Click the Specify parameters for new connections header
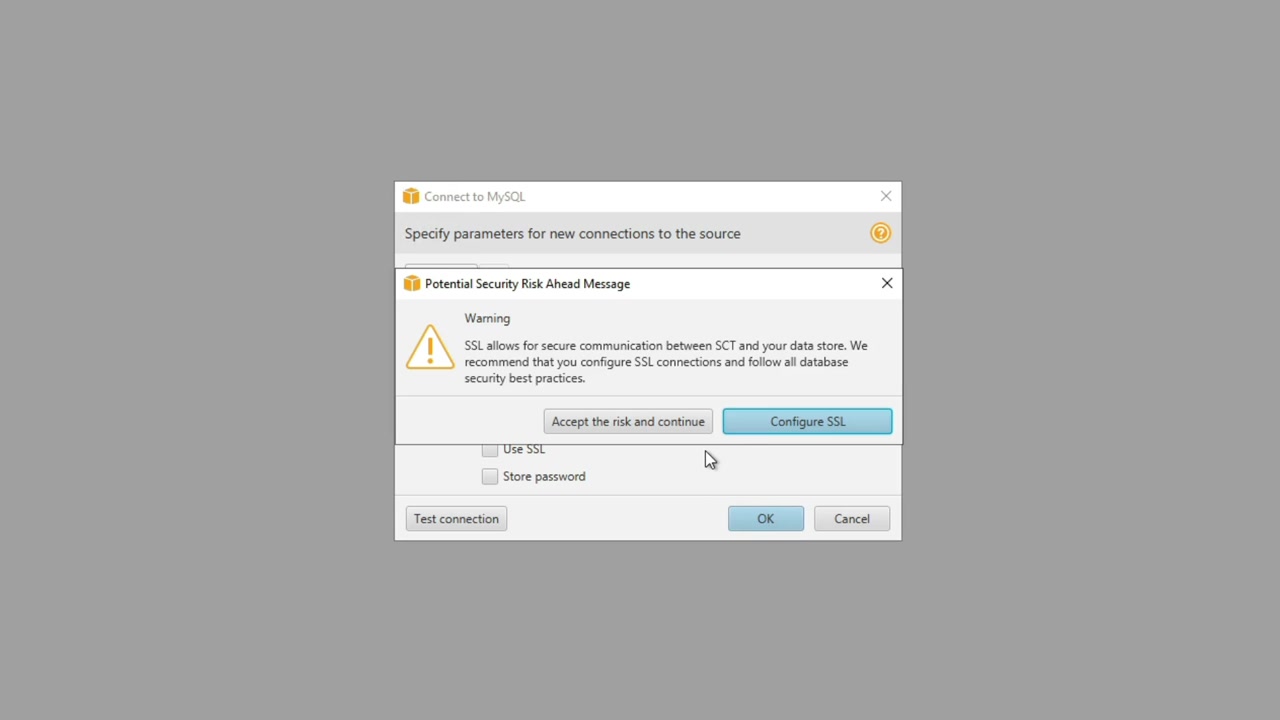This screenshot has width=1280, height=720. point(572,234)
